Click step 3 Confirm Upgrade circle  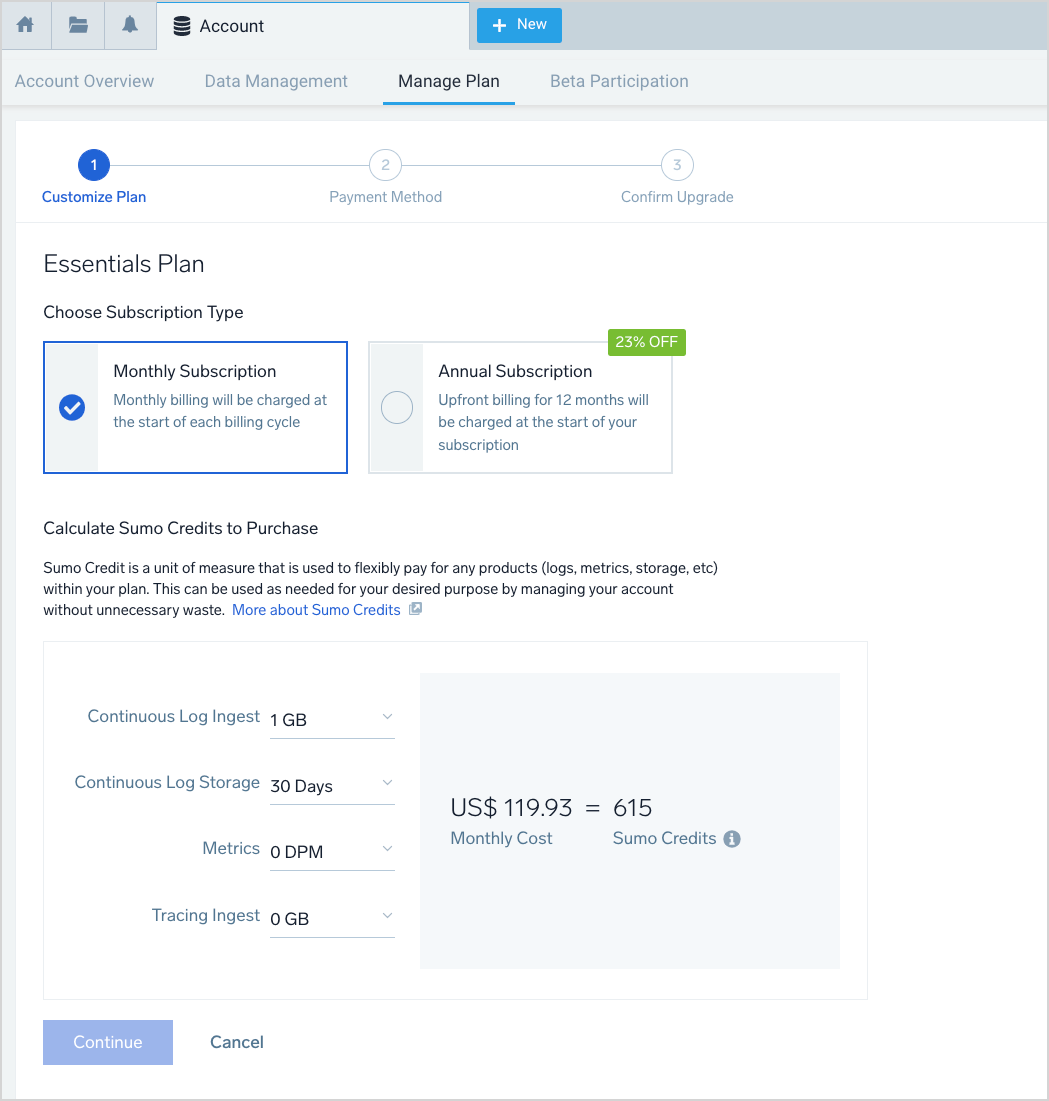point(677,166)
